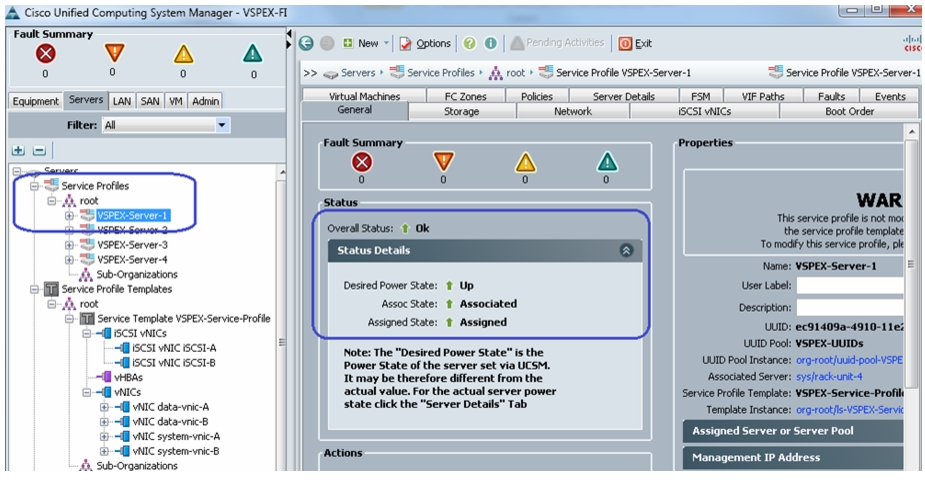Select iSCSI vNIC iSCSI-B
This screenshot has height=483, width=925.
tap(174, 363)
